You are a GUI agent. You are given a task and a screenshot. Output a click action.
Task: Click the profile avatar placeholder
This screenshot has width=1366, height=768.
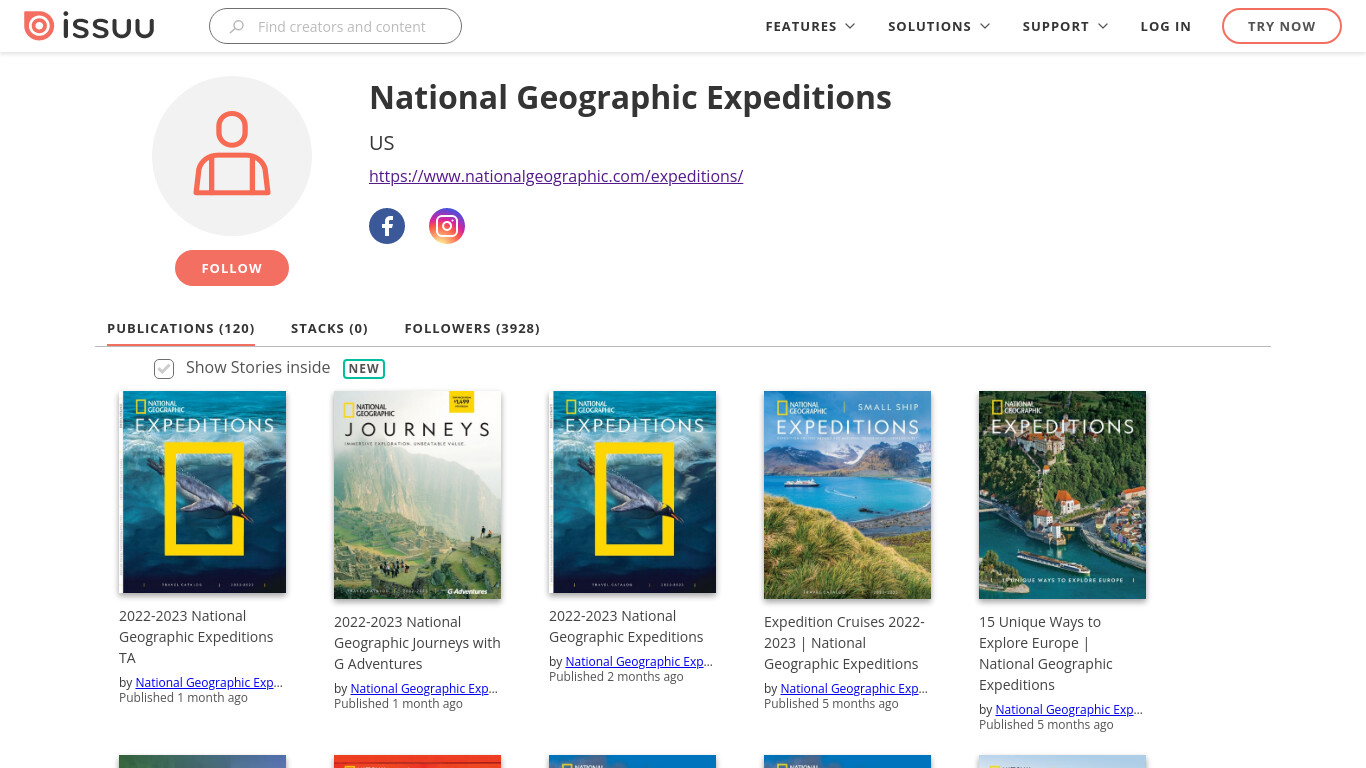[x=232, y=156]
